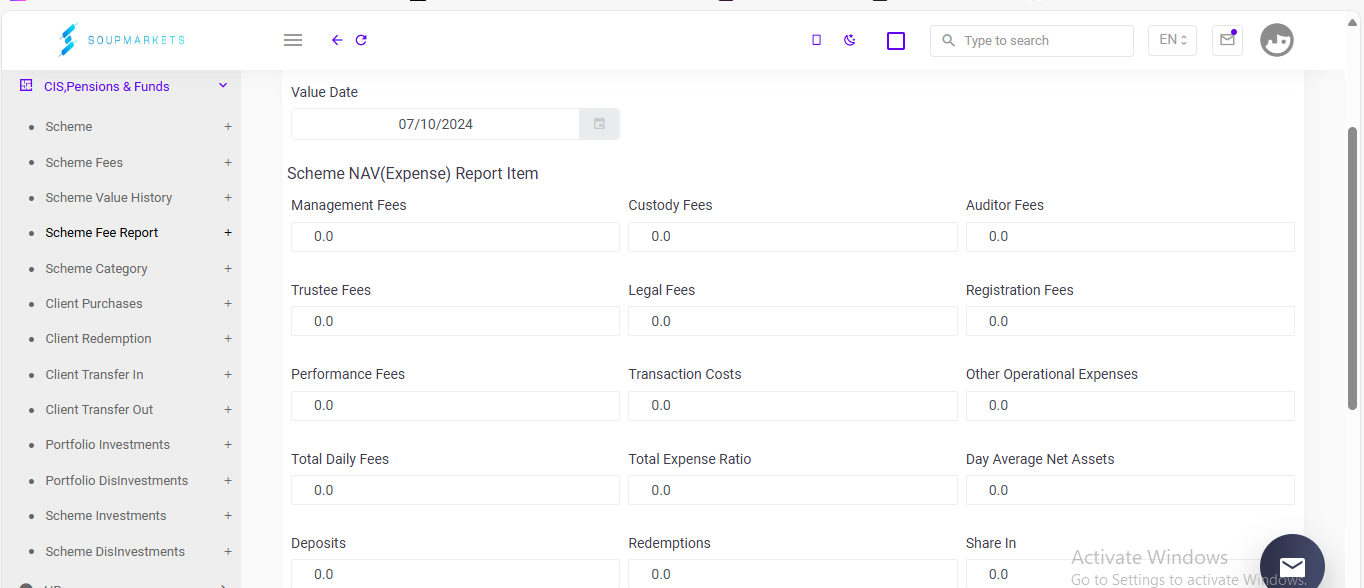Open the Client Transfer In item
Viewport: 1364px width, 588px height.
(94, 374)
